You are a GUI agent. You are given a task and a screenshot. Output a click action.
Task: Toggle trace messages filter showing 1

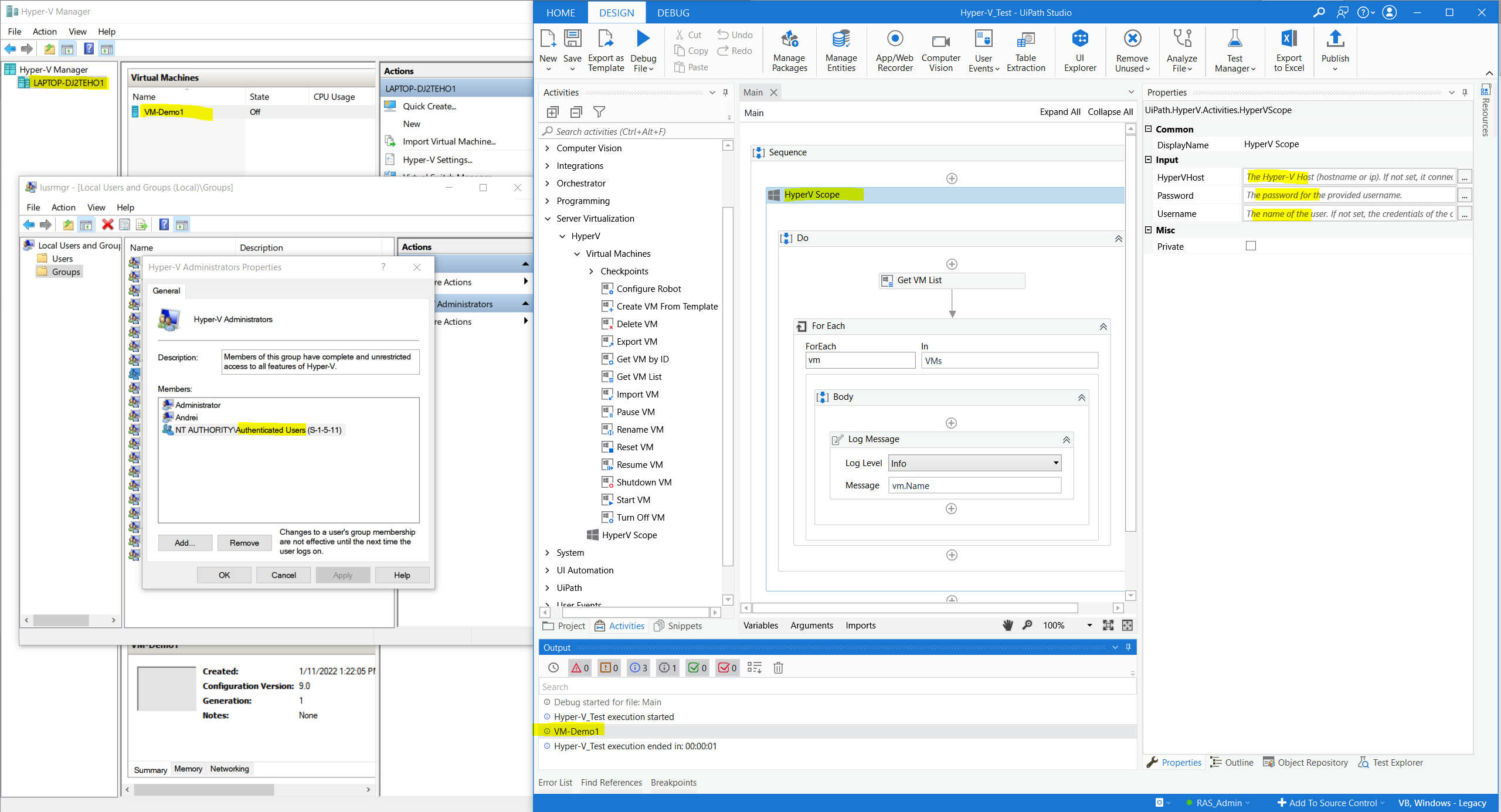point(668,668)
